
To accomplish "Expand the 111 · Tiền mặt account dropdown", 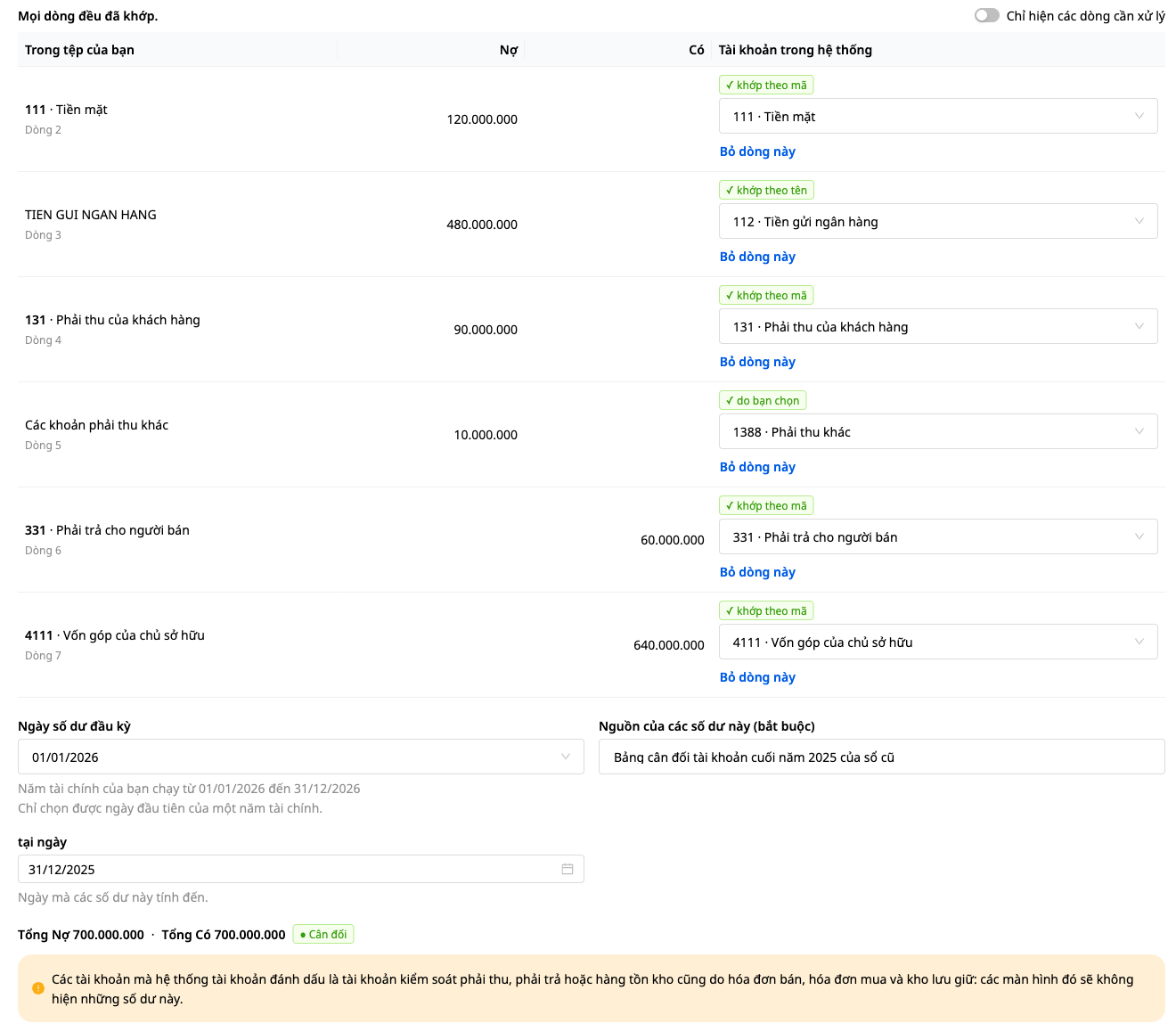I will 938,116.
